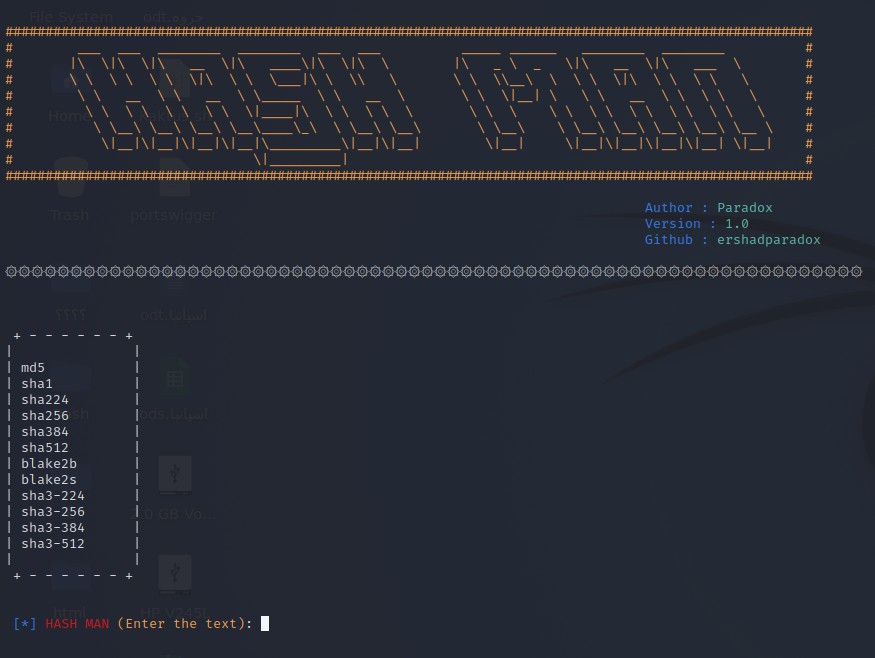This screenshot has height=658, width=875.
Task: Click the red HASH MAN prompt label
Action: click(76, 624)
